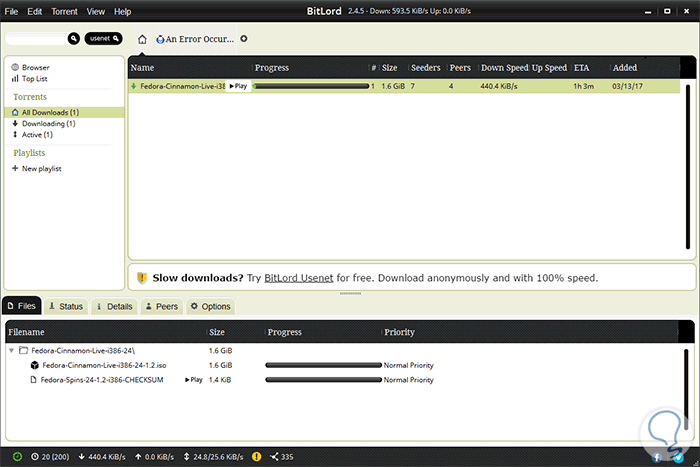Screen dimensions: 700x467
Task: Click the yellow warning status icon
Action: click(x=257, y=457)
